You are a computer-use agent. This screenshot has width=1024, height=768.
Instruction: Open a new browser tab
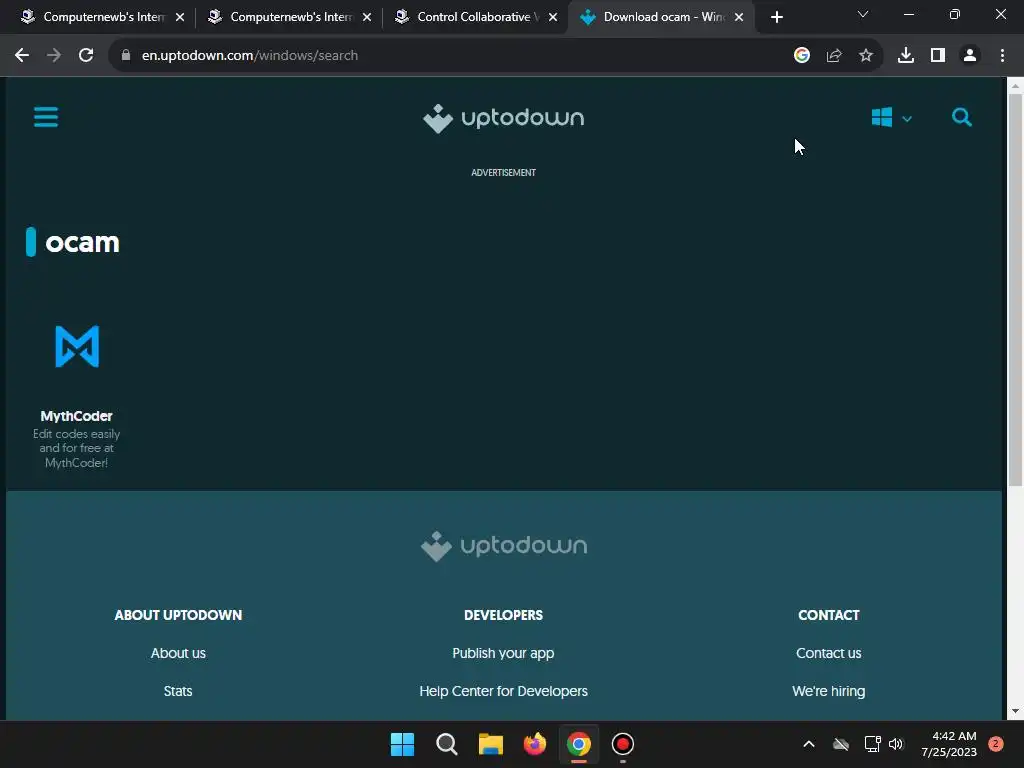click(776, 17)
